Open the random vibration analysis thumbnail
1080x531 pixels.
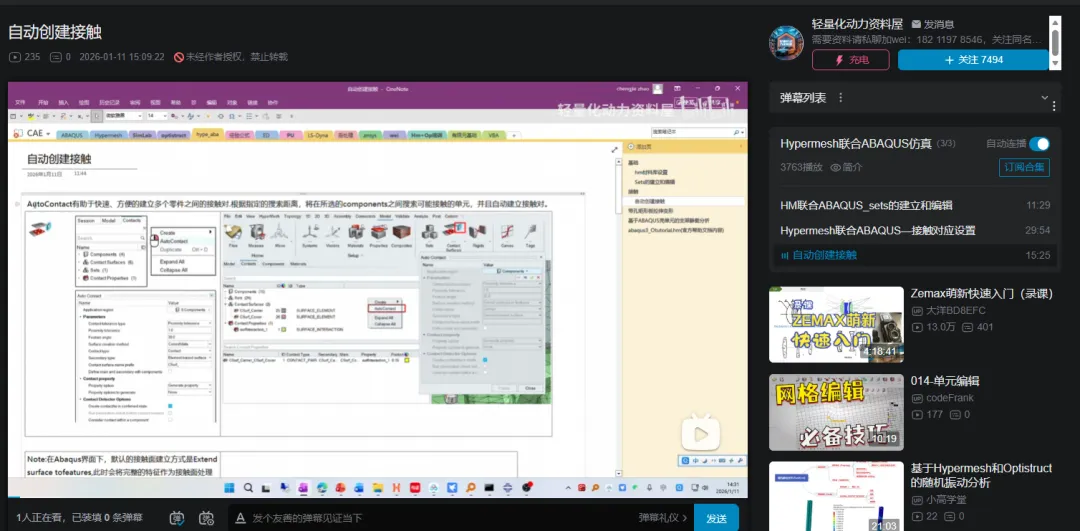[x=836, y=496]
